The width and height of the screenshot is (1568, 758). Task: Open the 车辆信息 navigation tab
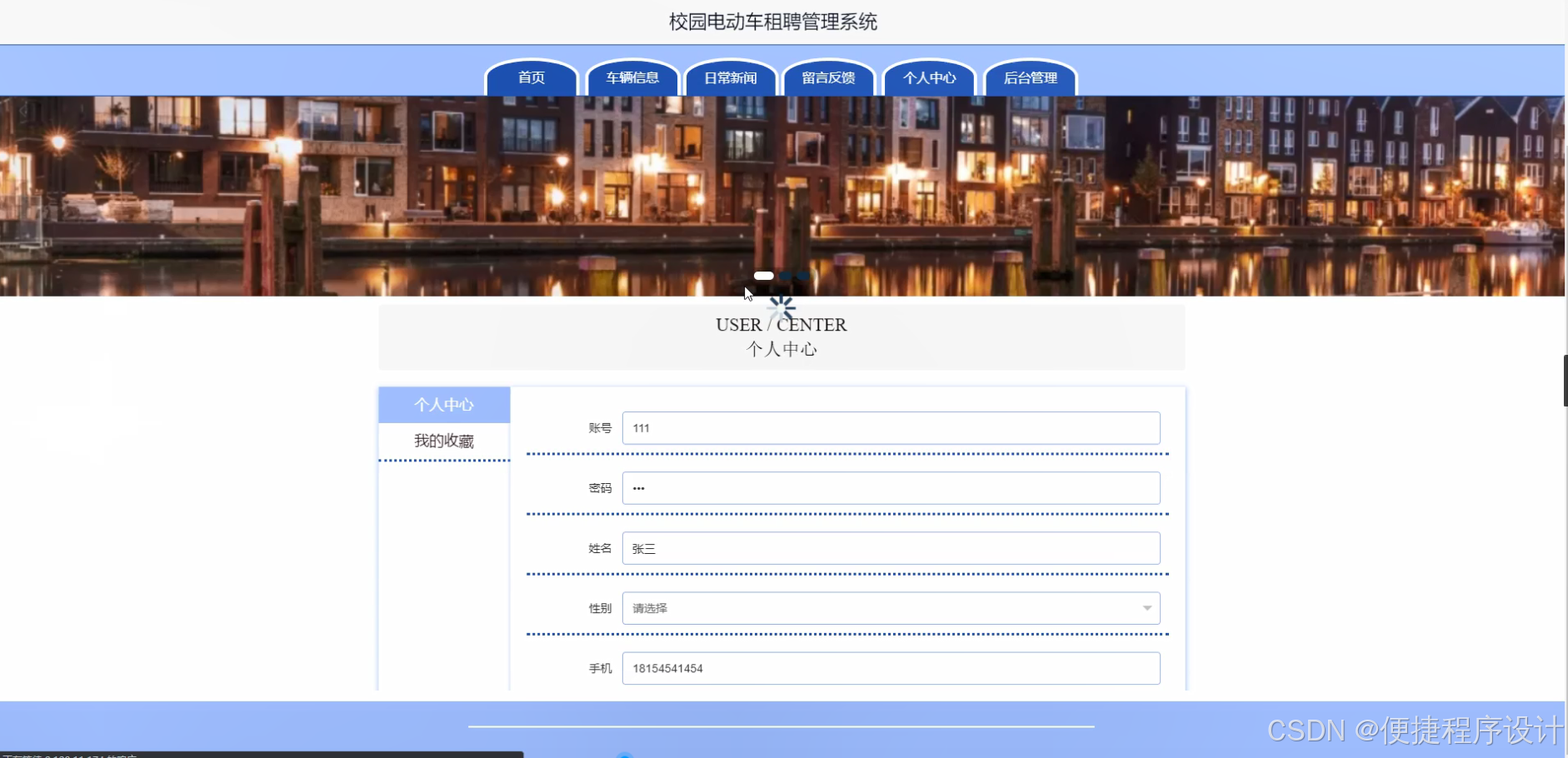(632, 77)
